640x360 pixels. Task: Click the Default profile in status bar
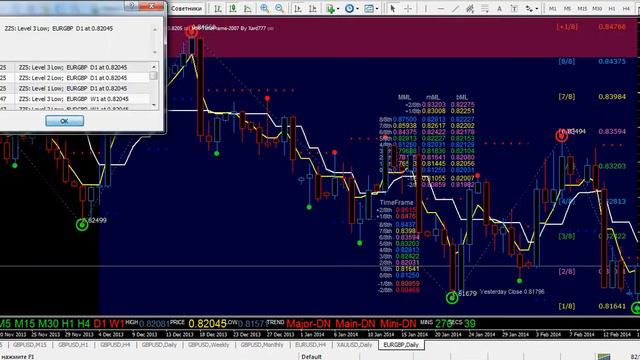point(311,356)
